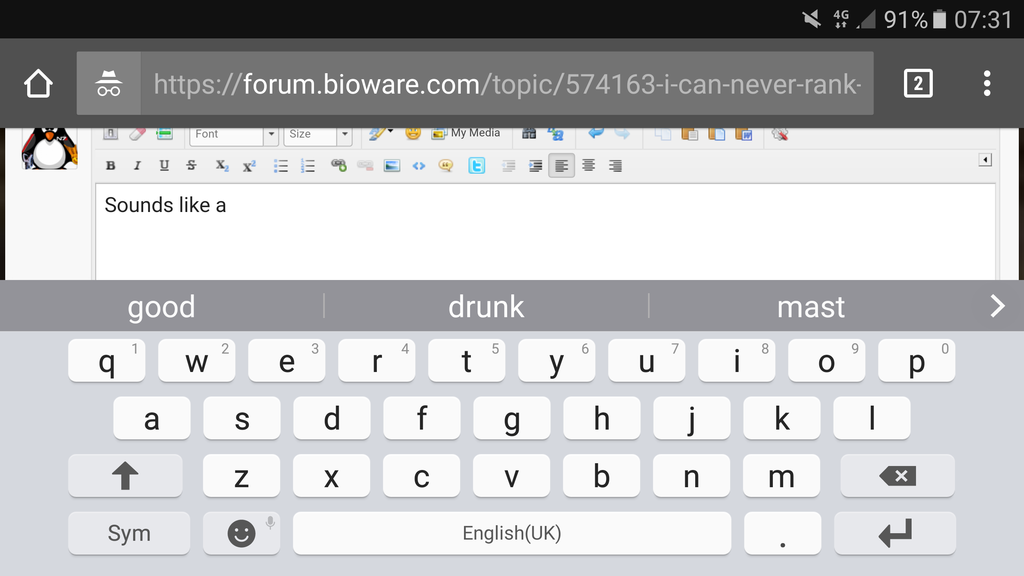Insert an image using the picture icon
This screenshot has width=1024, height=576.
click(x=392, y=166)
